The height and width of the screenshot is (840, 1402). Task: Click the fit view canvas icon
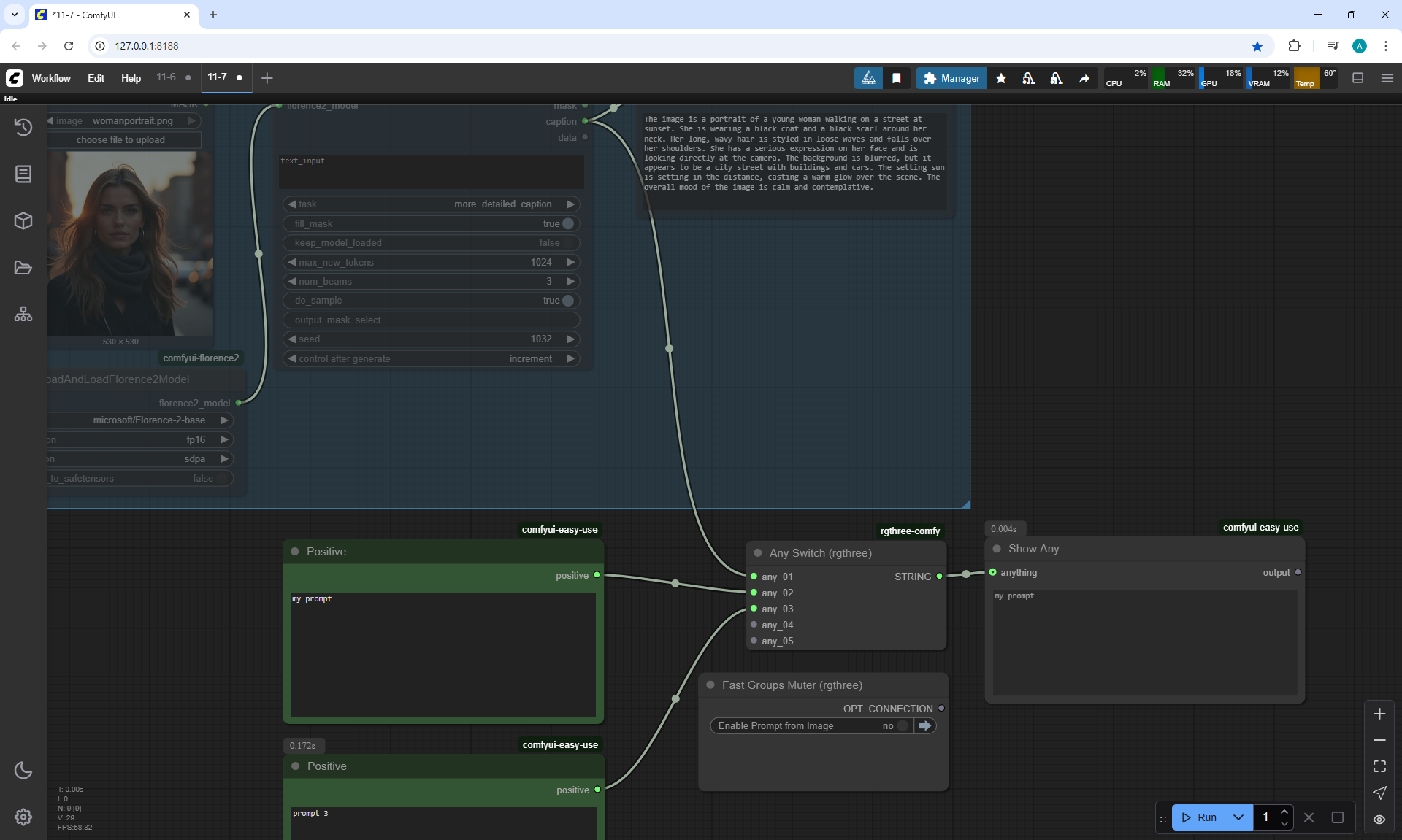pos(1379,766)
